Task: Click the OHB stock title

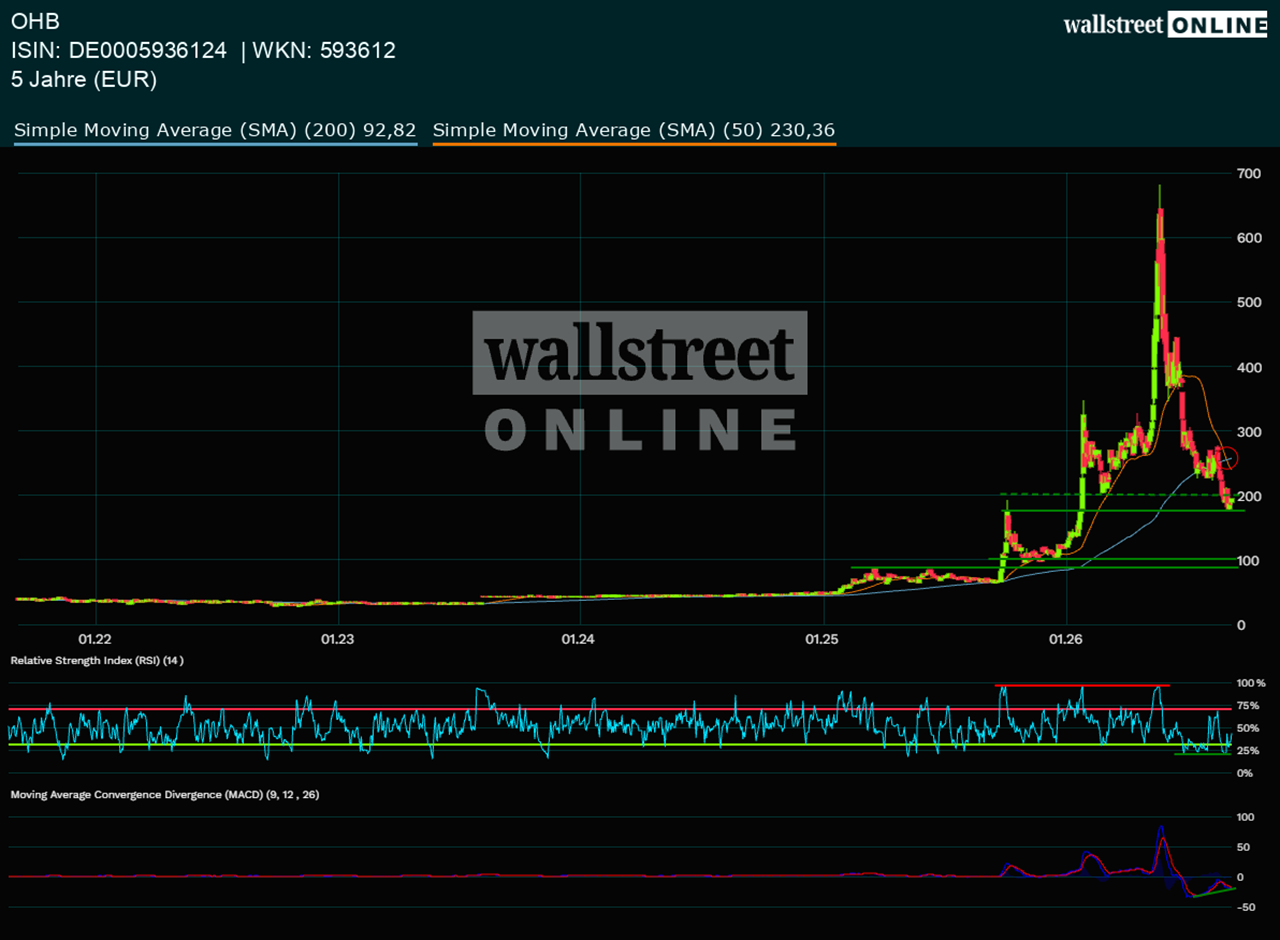Action: tap(36, 21)
